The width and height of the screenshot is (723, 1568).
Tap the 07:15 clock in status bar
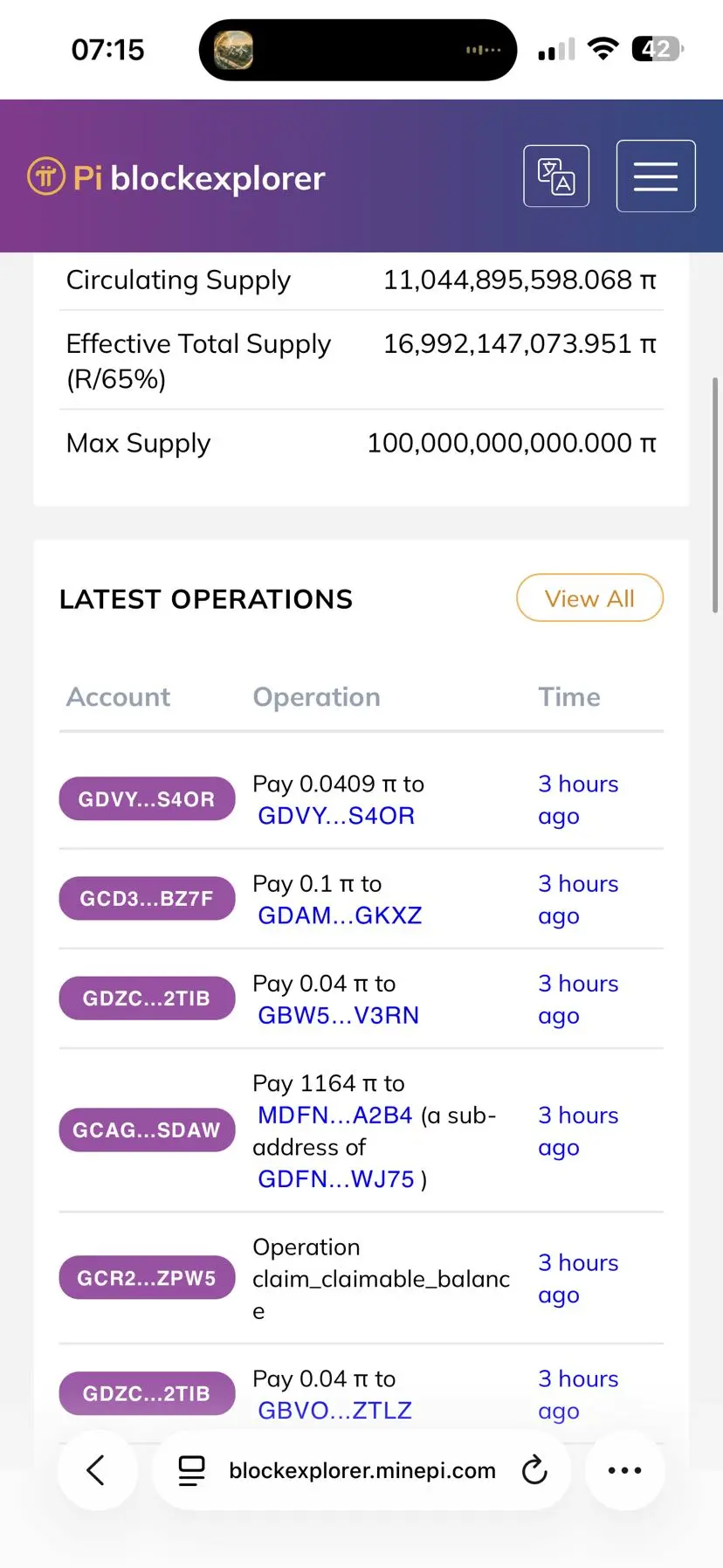107,49
